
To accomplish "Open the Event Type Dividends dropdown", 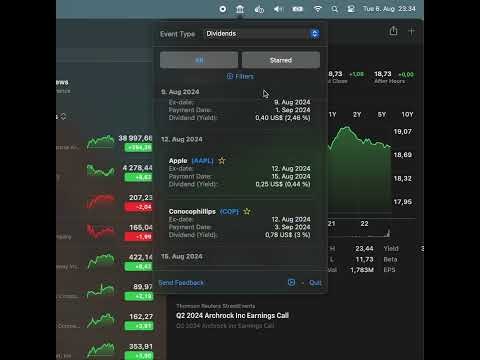I will tap(262, 34).
